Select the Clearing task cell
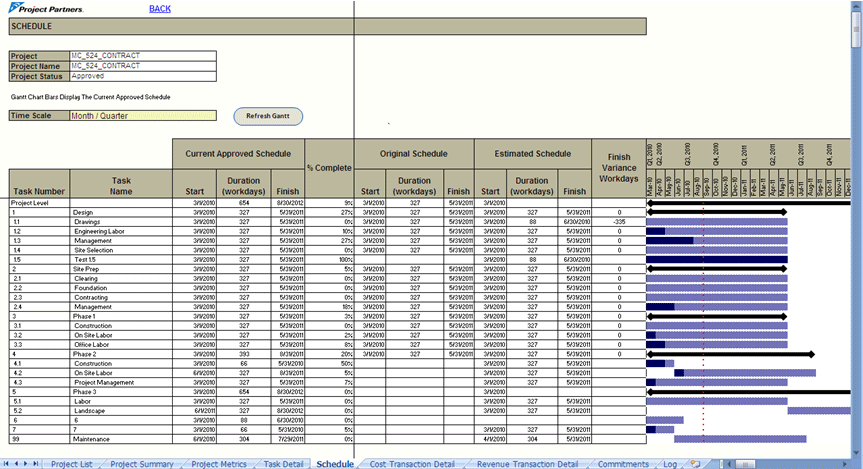 coord(121,279)
